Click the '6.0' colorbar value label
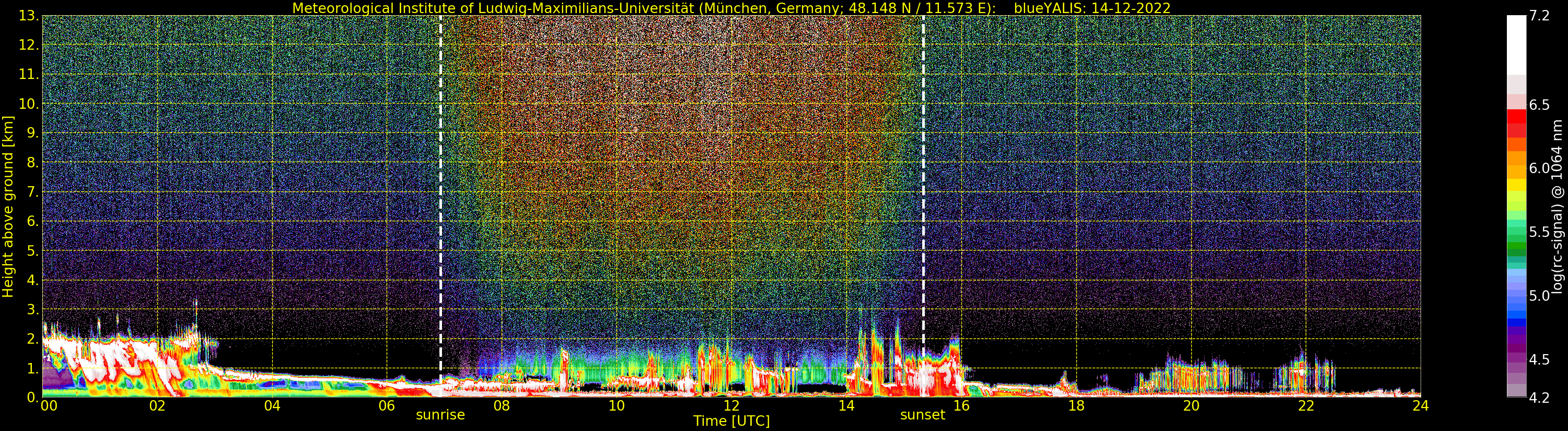Screen dimensions: 1568x431 tap(1539, 168)
